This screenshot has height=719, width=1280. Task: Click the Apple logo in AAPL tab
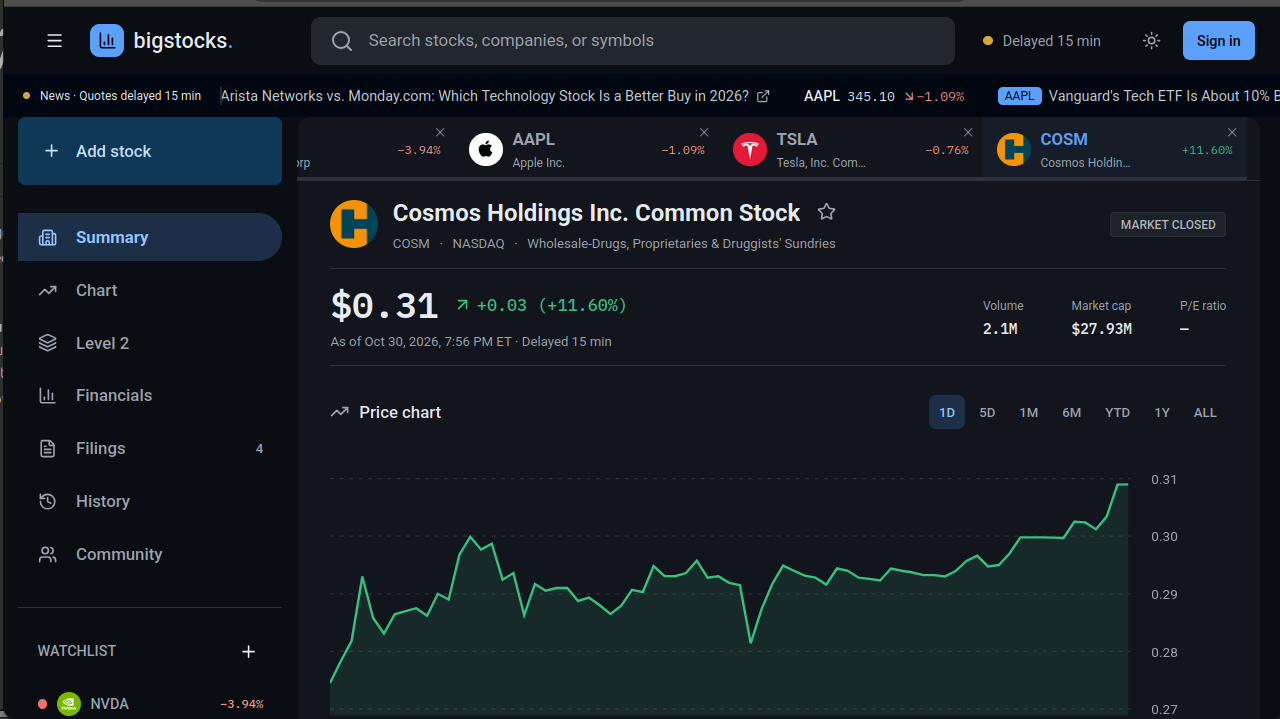click(x=486, y=150)
